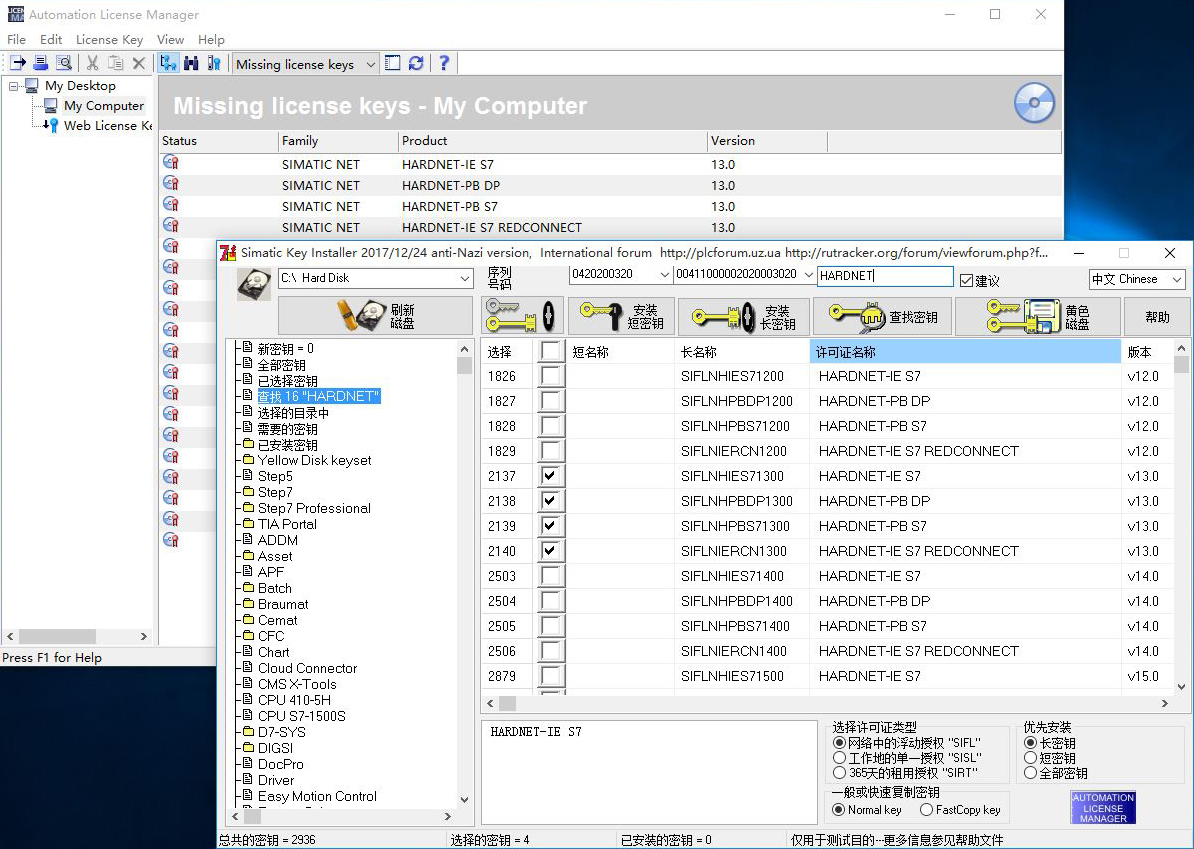Viewport: 1194px width, 849px height.
Task: Open the License Key menu
Action: click(x=109, y=40)
